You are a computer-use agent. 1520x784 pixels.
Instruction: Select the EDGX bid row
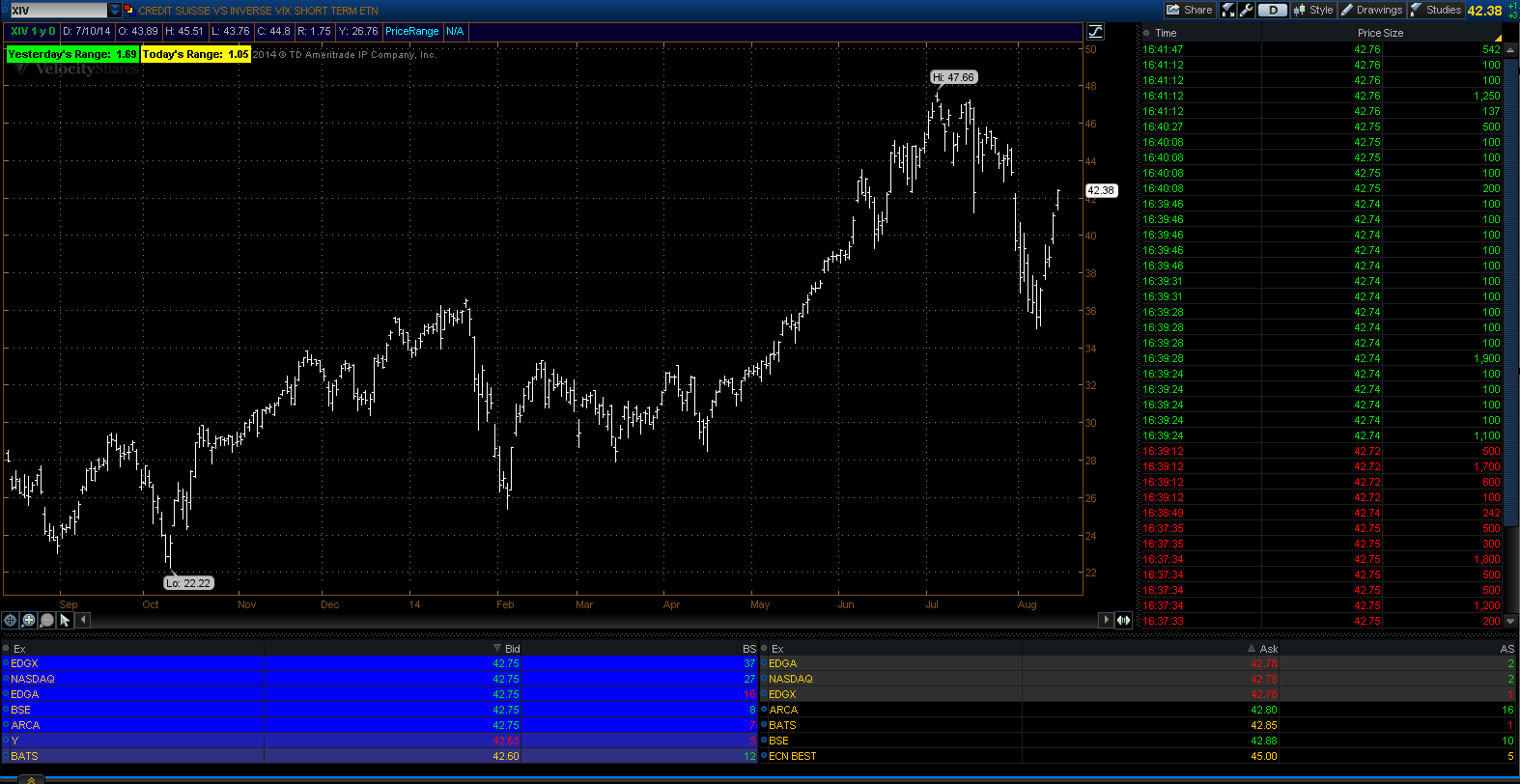[380, 663]
